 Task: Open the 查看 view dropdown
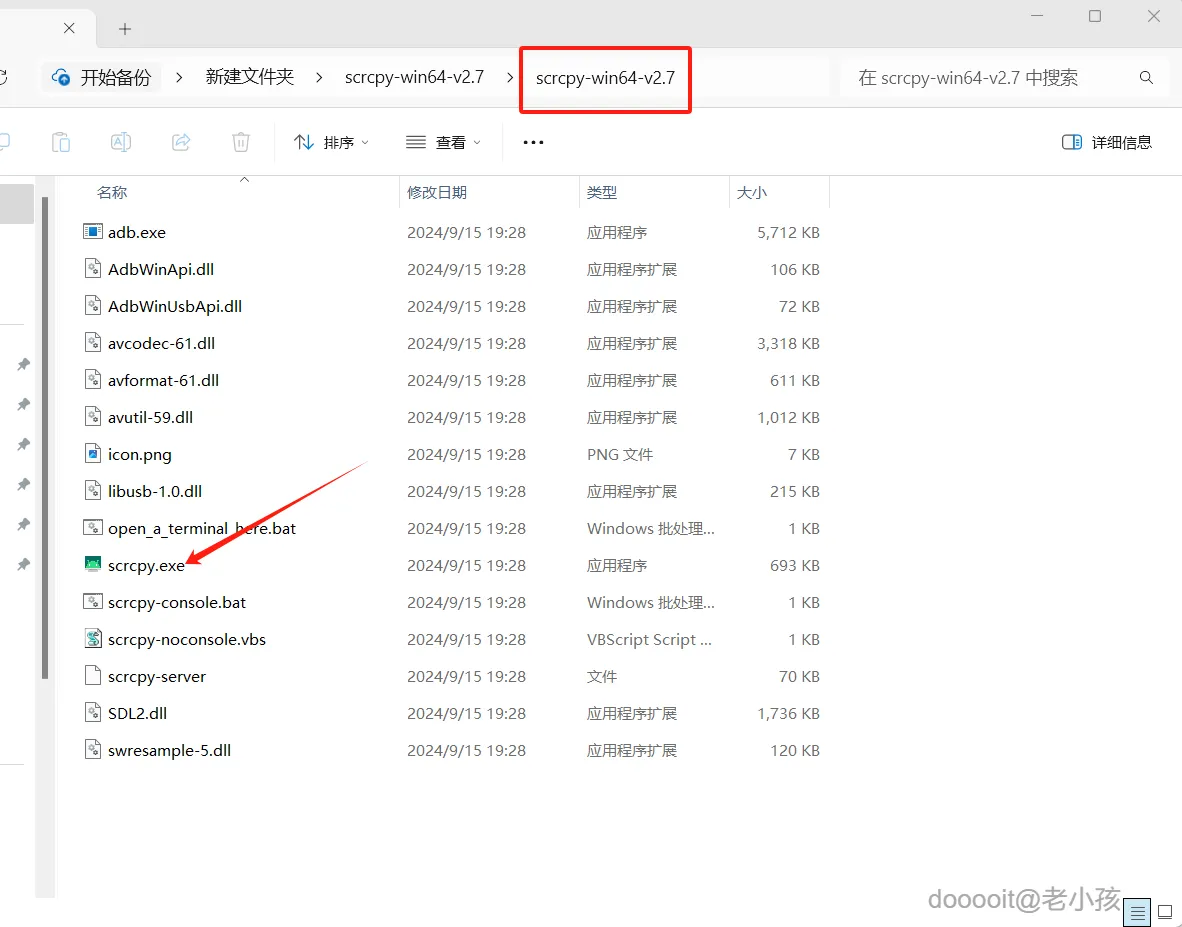(x=443, y=142)
